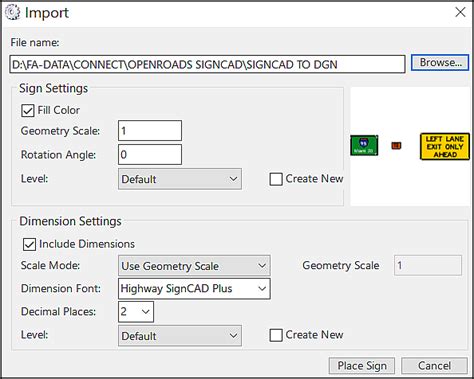Open the Browse file picker

click(x=440, y=62)
